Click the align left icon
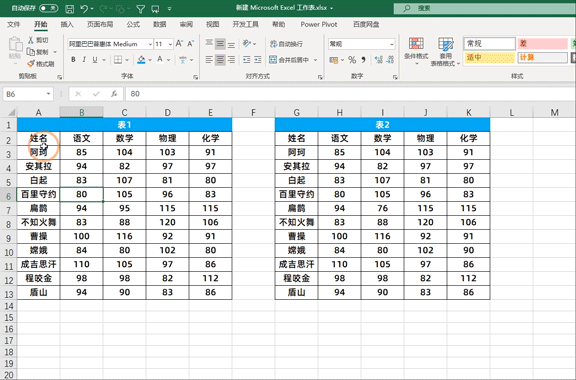 209,60
